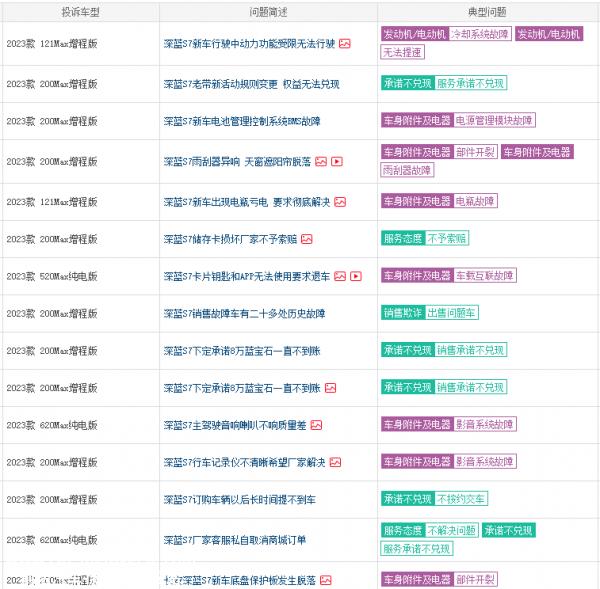600x589 pixels.
Task: Open complaint 深蓝S7厂家客服私自取消商城订单
Action: 235,540
